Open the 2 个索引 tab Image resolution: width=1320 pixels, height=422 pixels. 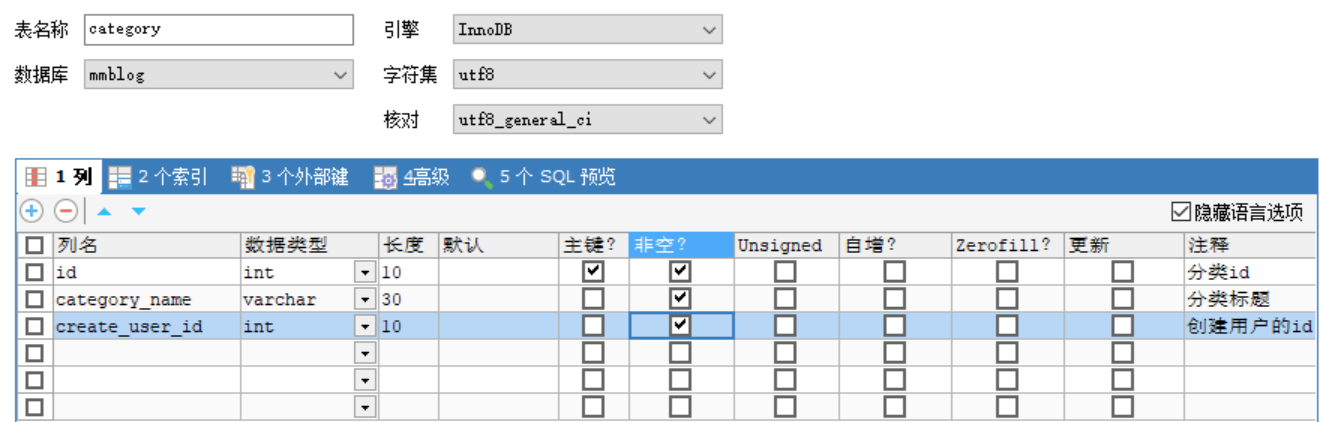coord(158,177)
